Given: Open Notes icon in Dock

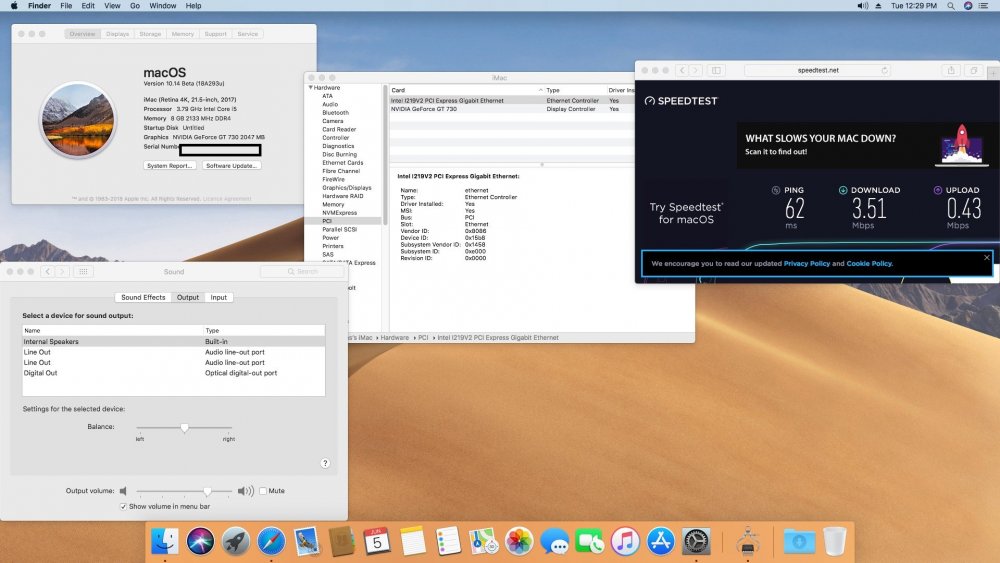Looking at the screenshot, I should [413, 541].
